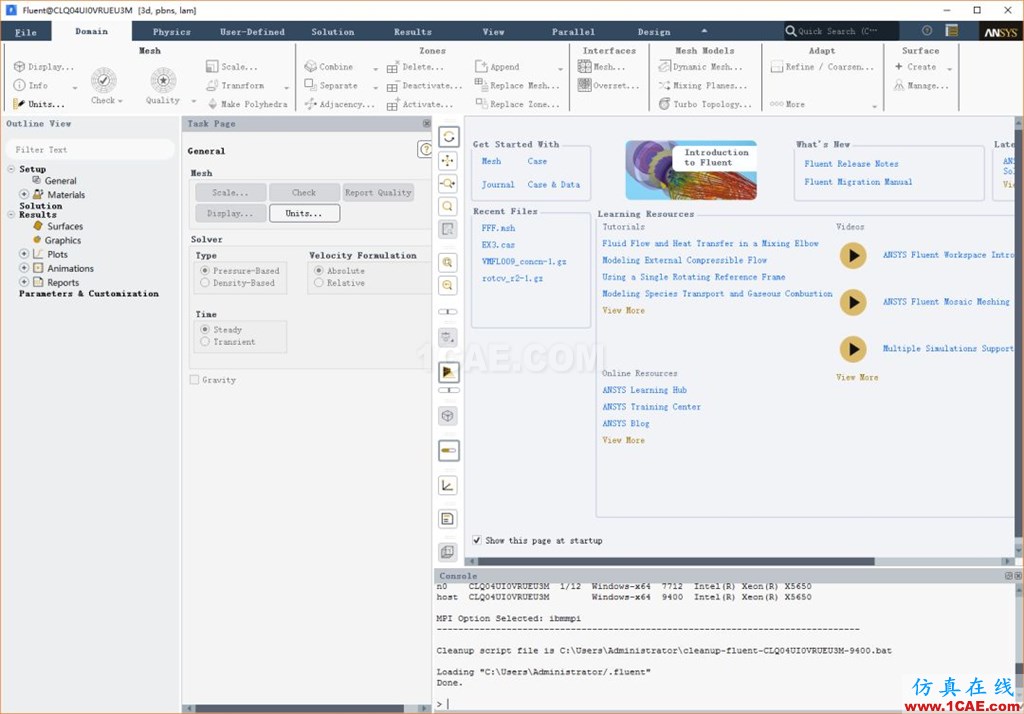The width and height of the screenshot is (1024, 714).
Task: Open the File menu
Action: click(25, 32)
